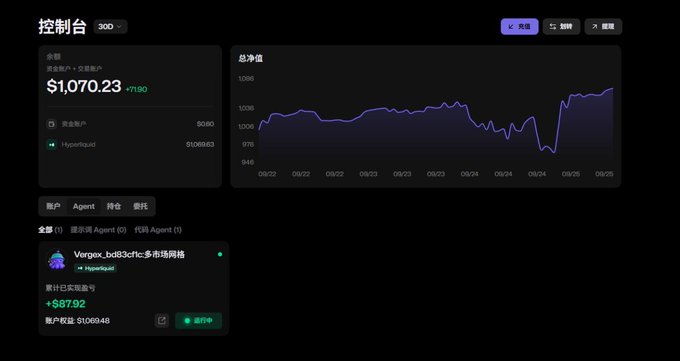The width and height of the screenshot is (680, 361).
Task: Click the Hyperliquid row label in balance card
Action: pos(78,144)
